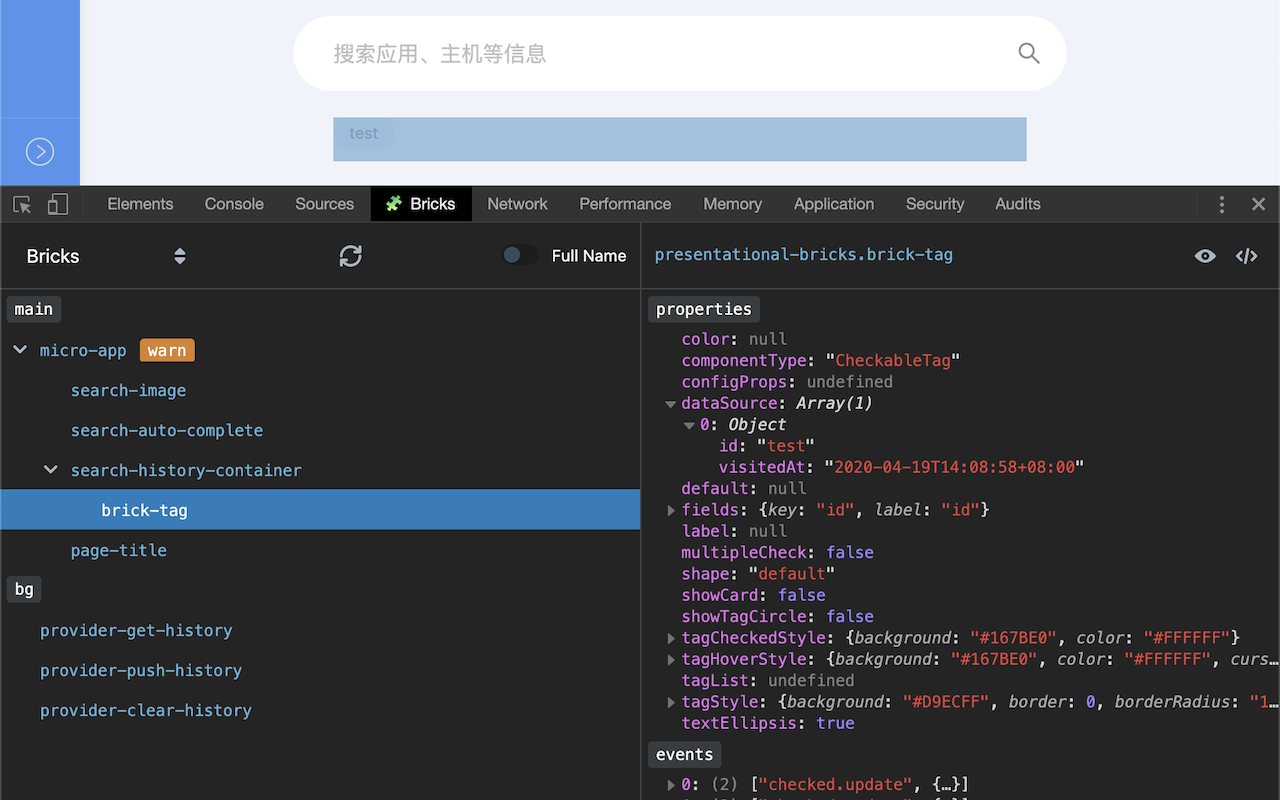Toggle the device toolbar icon
1280x800 pixels.
[x=57, y=203]
